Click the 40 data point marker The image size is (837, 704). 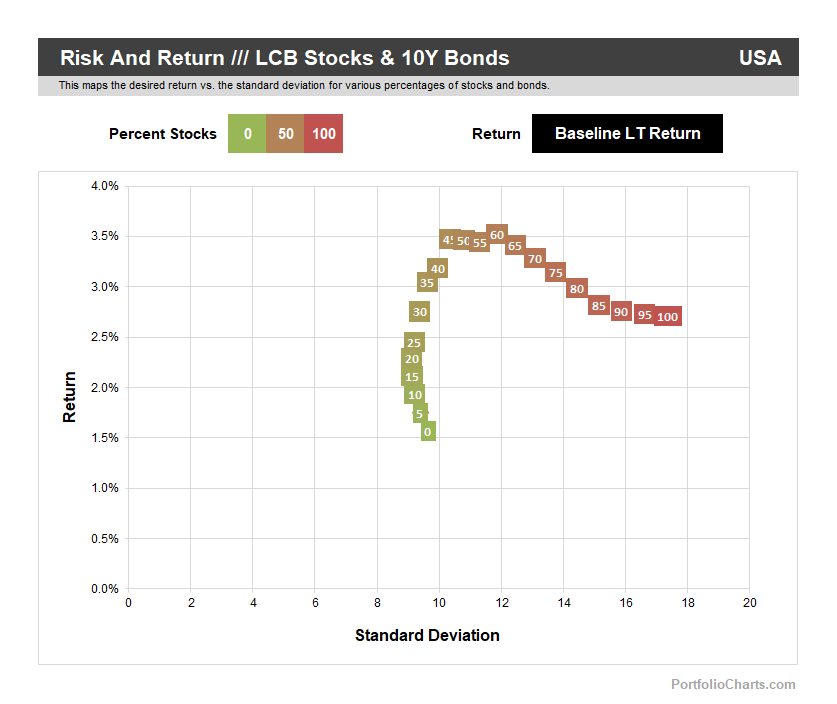[437, 268]
